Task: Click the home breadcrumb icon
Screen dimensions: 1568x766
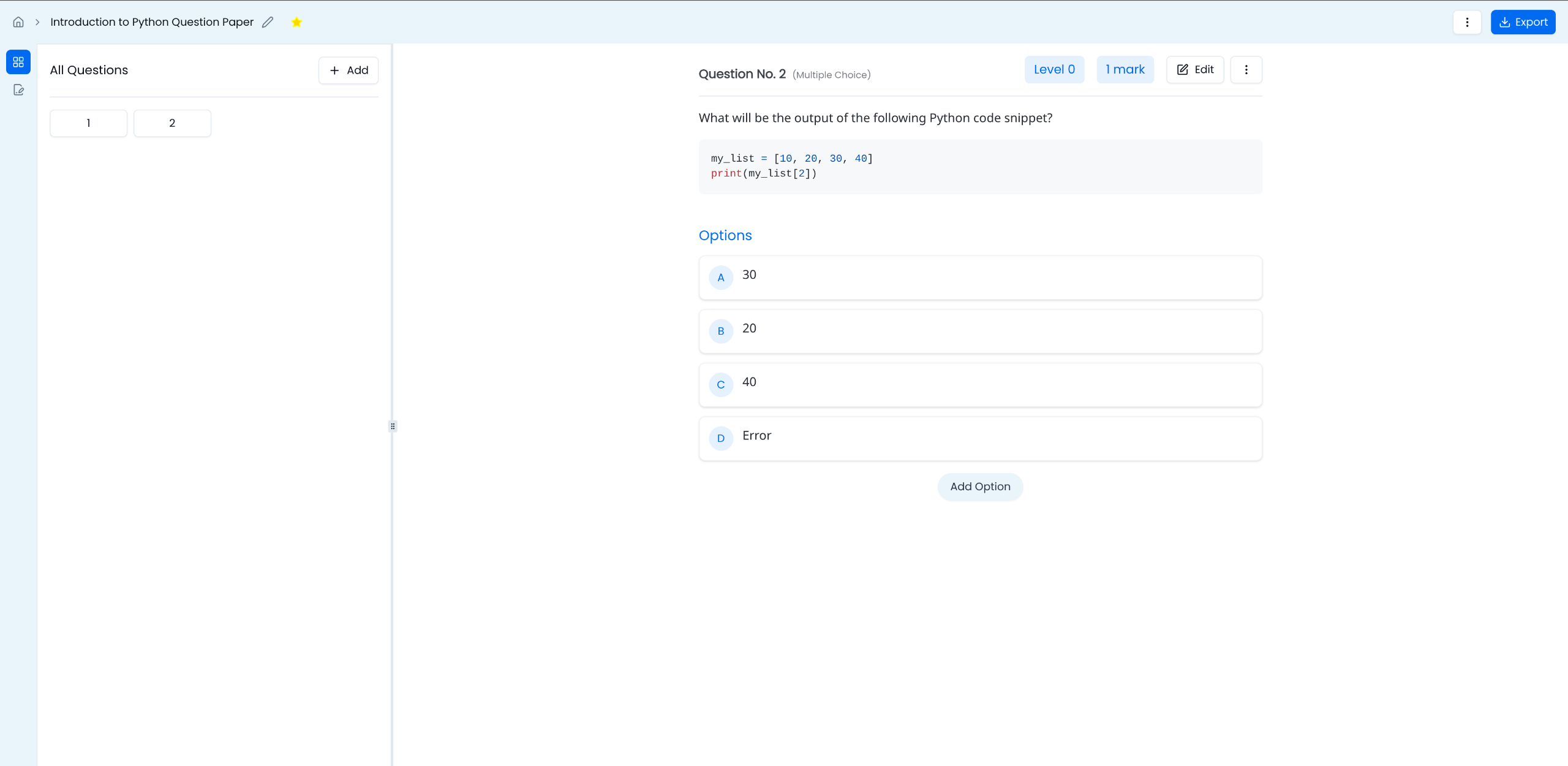Action: coord(18,22)
